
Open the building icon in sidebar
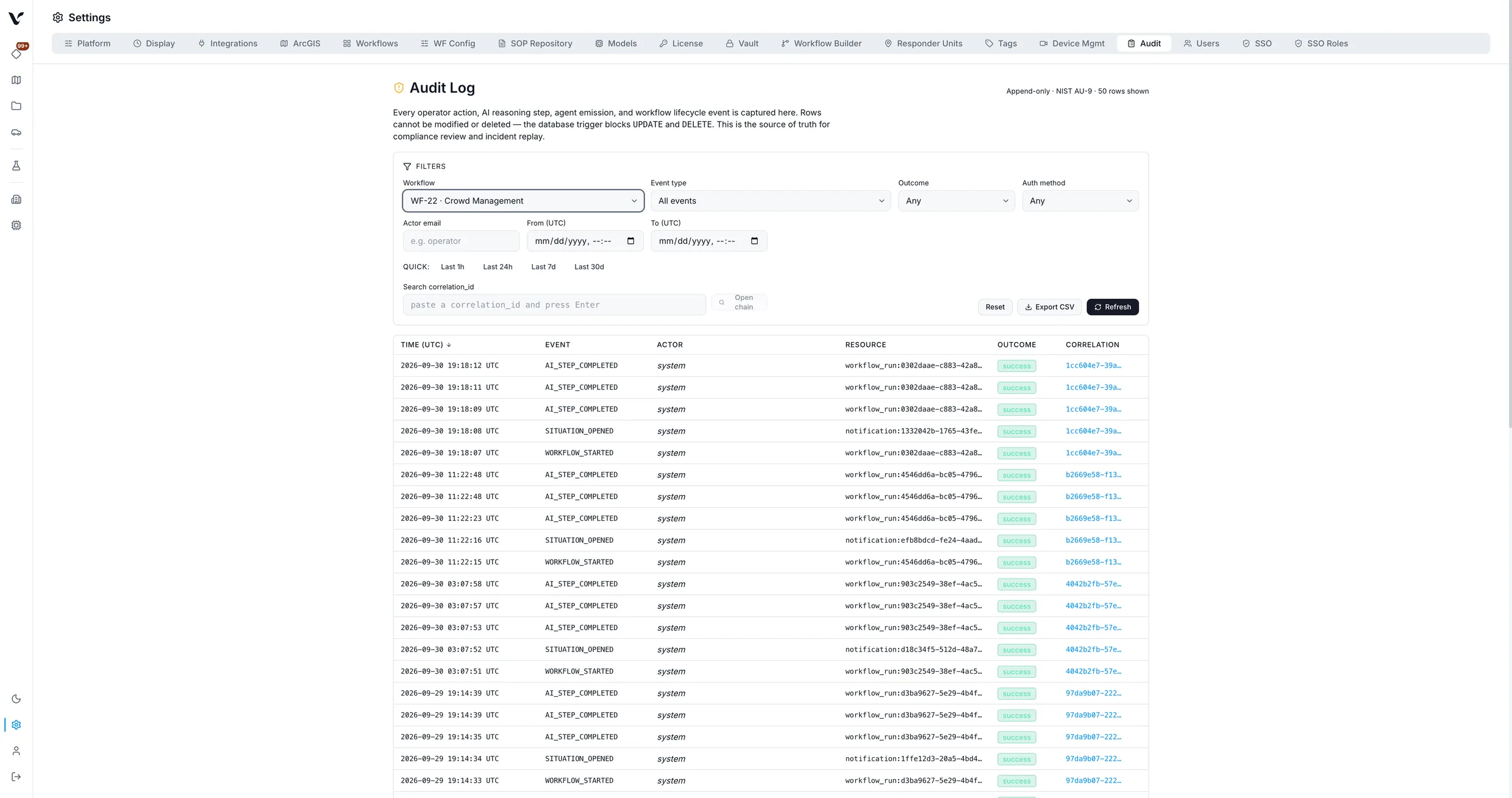coord(16,199)
